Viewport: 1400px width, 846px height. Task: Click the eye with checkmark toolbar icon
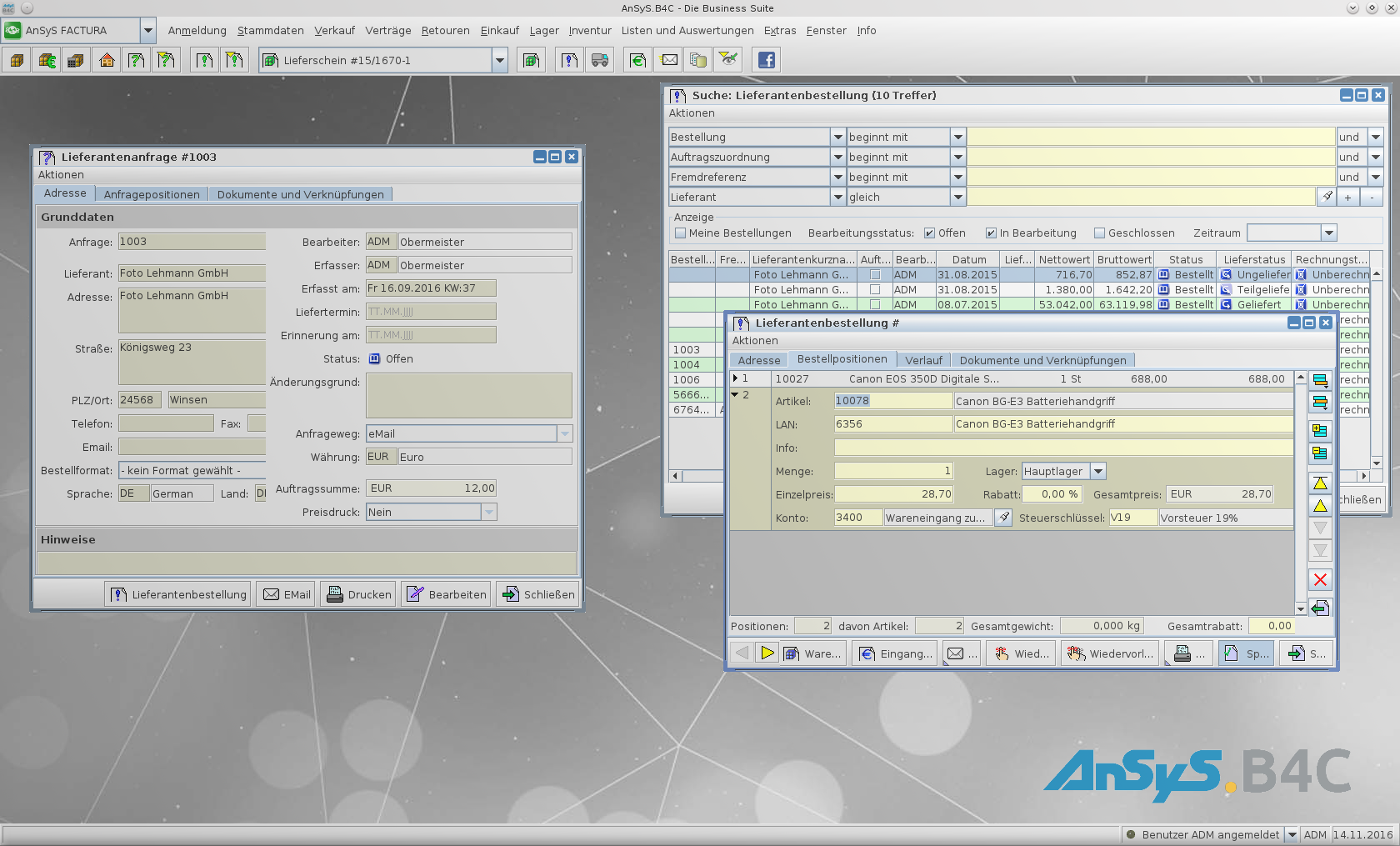(x=728, y=59)
